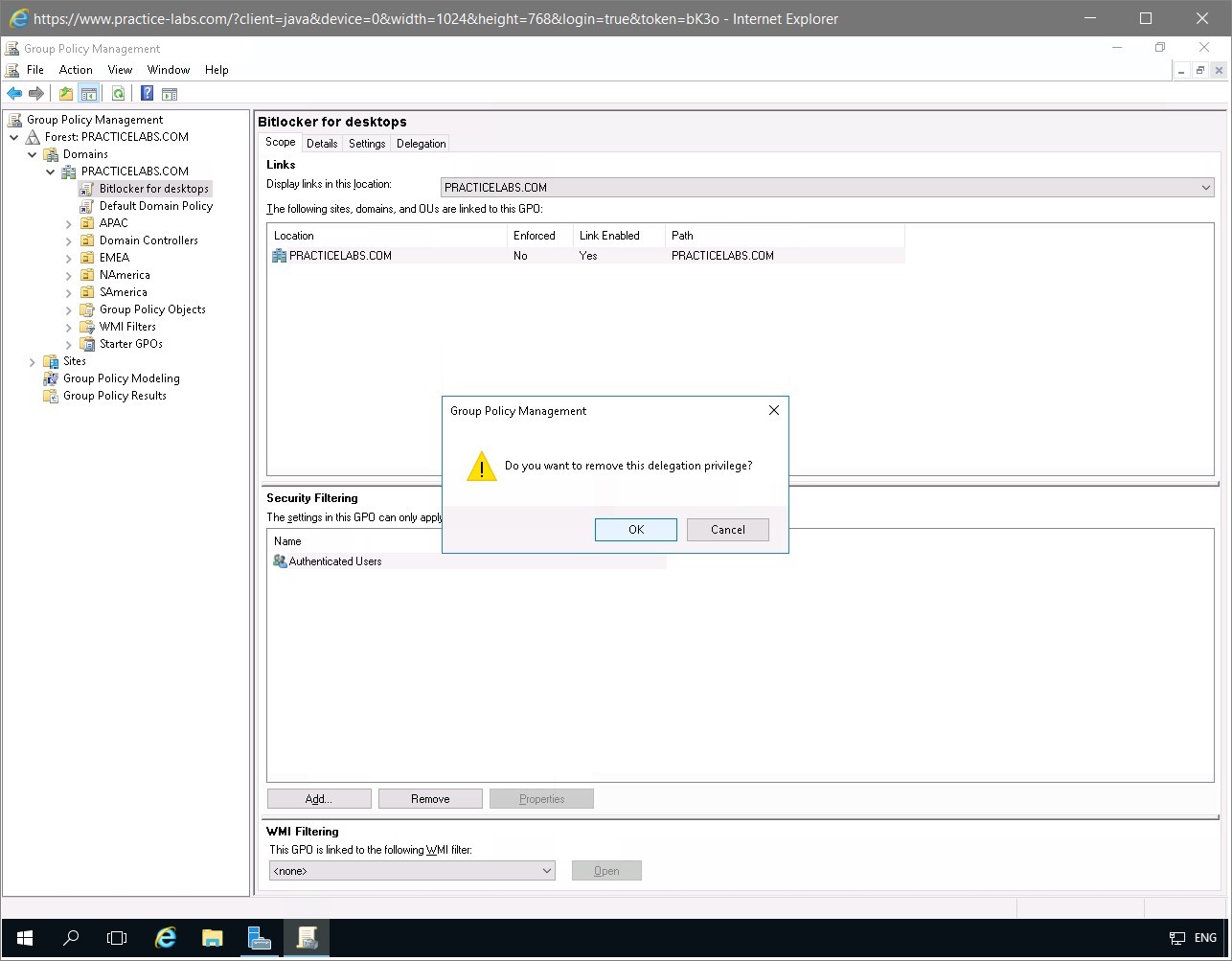Click the taskbar Search magnifier icon
The width and height of the screenshot is (1232, 961).
[70, 938]
